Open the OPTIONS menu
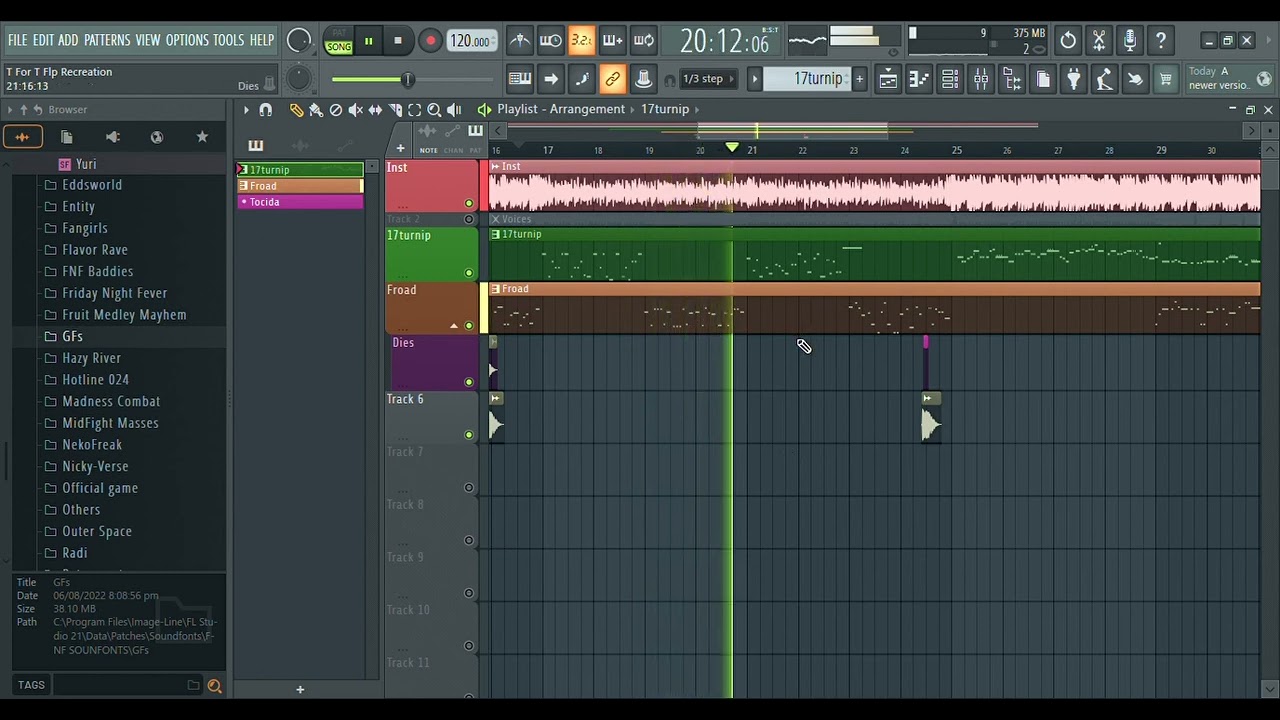This screenshot has width=1280, height=720. [187, 40]
